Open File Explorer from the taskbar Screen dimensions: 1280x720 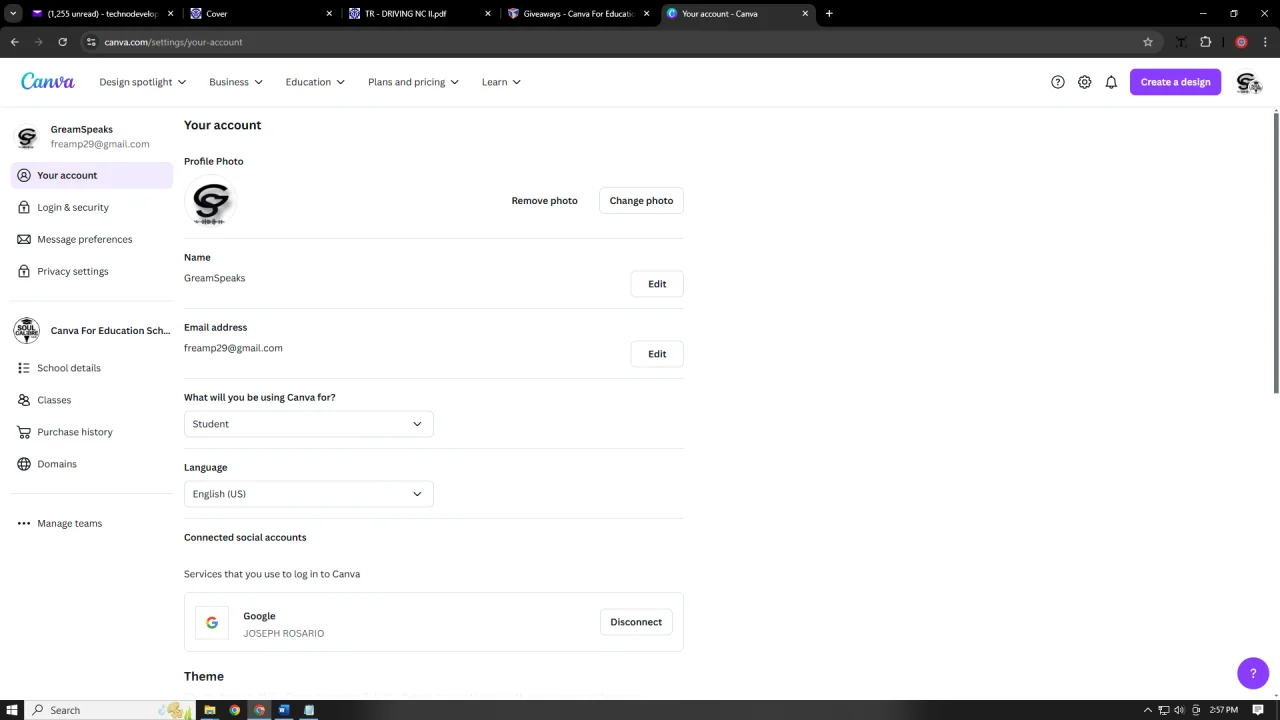point(210,710)
